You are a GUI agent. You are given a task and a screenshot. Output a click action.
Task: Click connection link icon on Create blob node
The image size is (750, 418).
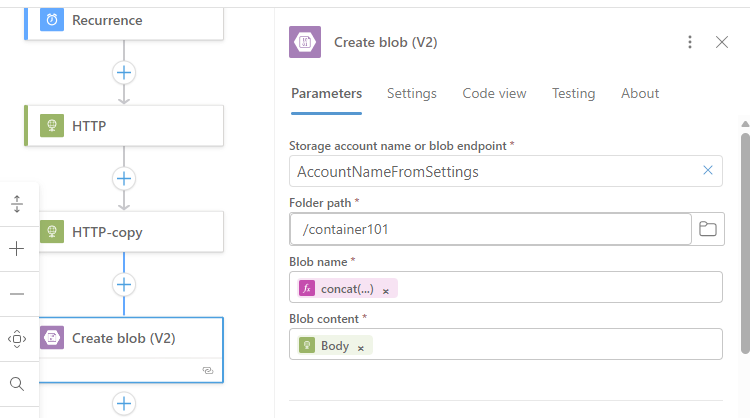(208, 371)
